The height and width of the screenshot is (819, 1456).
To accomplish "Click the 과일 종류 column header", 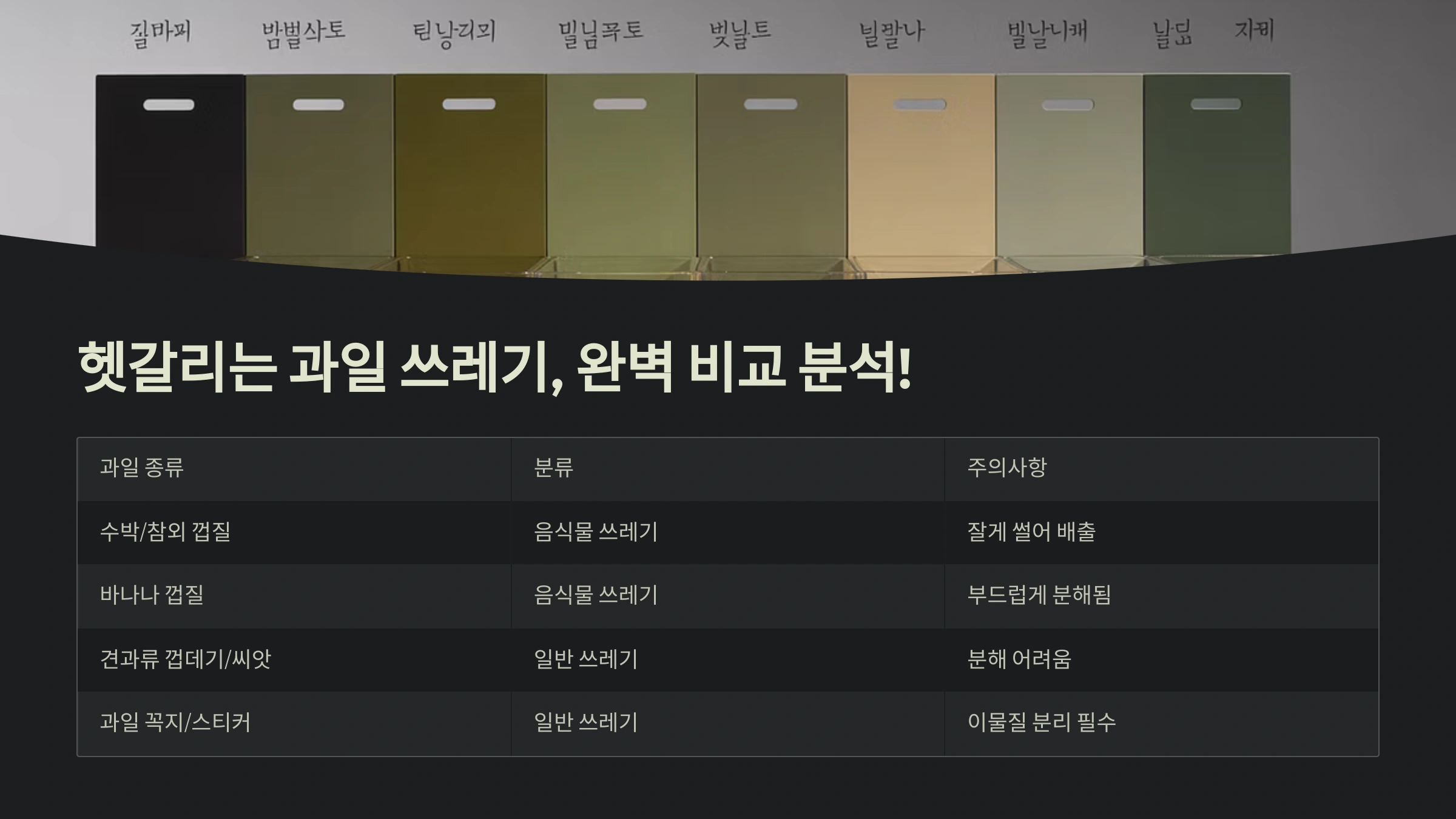I will point(142,468).
